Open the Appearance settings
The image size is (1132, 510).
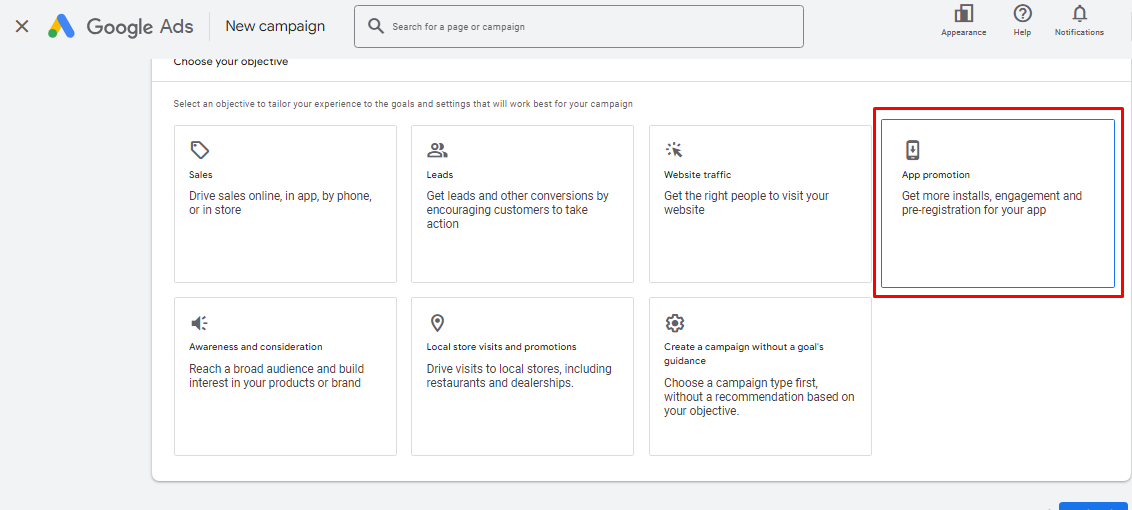(x=963, y=20)
